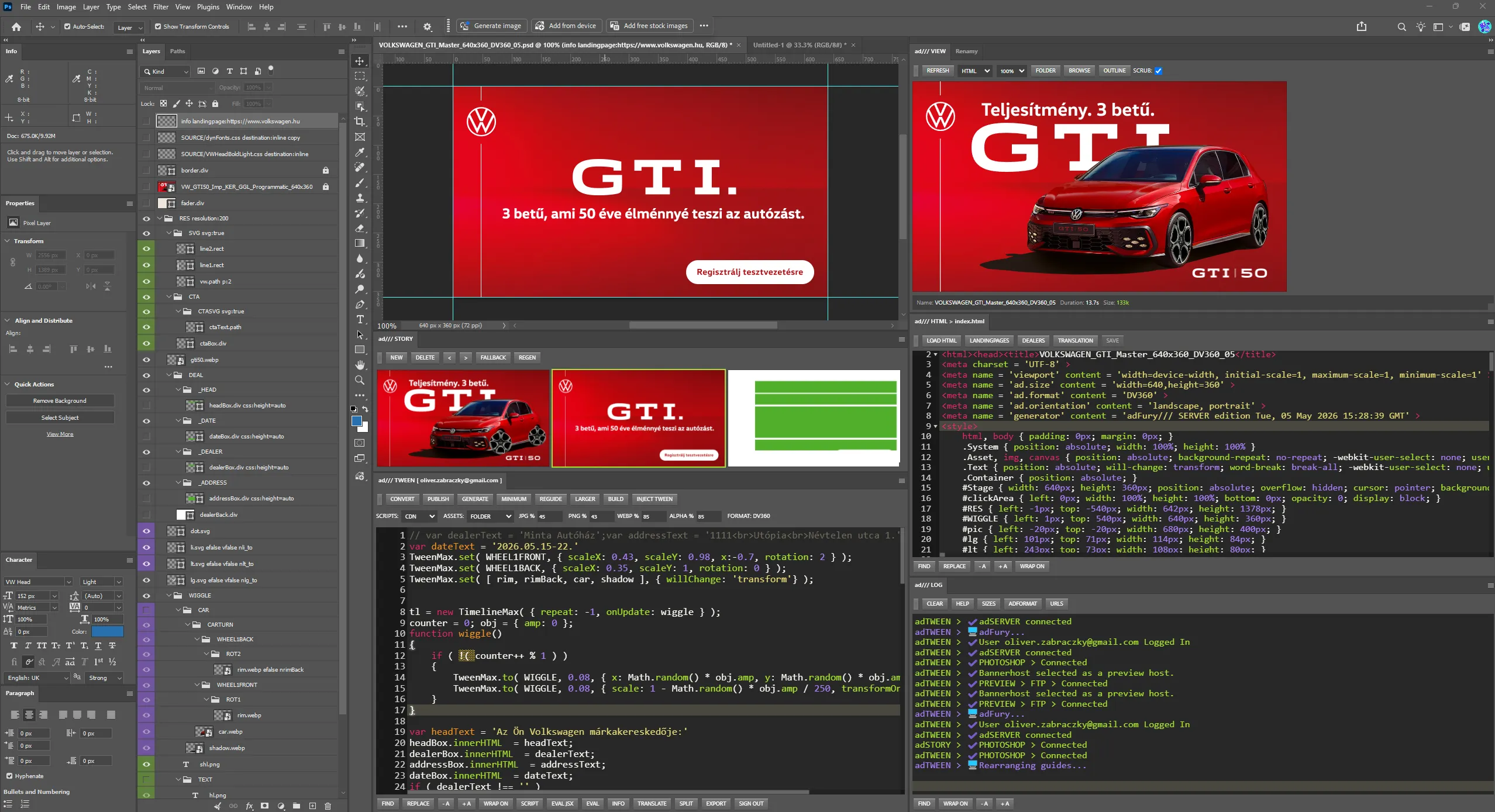Select the Rectangle shape tool
The height and width of the screenshot is (812, 1495).
(x=360, y=350)
